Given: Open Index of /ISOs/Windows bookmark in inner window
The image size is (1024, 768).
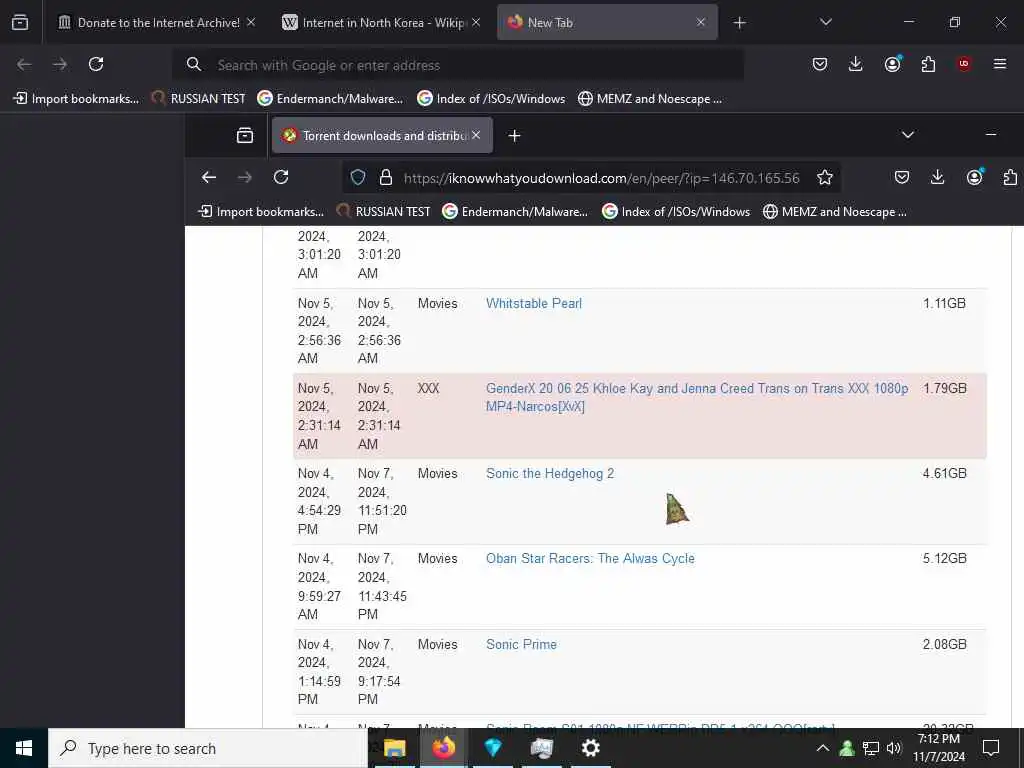Looking at the screenshot, I should click(676, 212).
